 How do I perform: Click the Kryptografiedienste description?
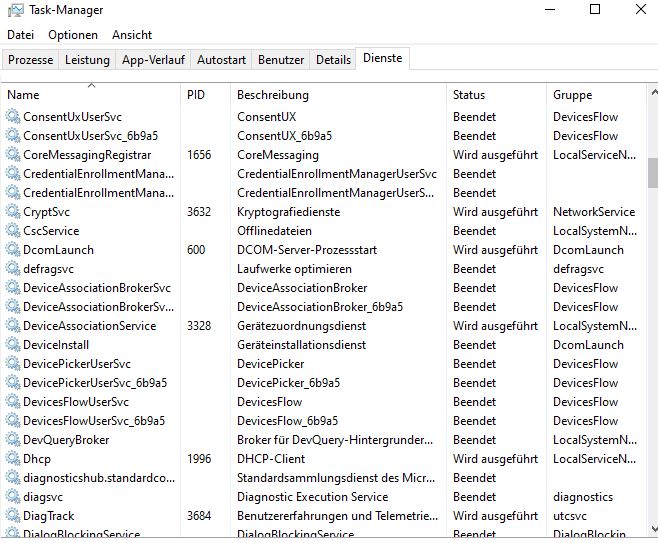click(x=288, y=212)
